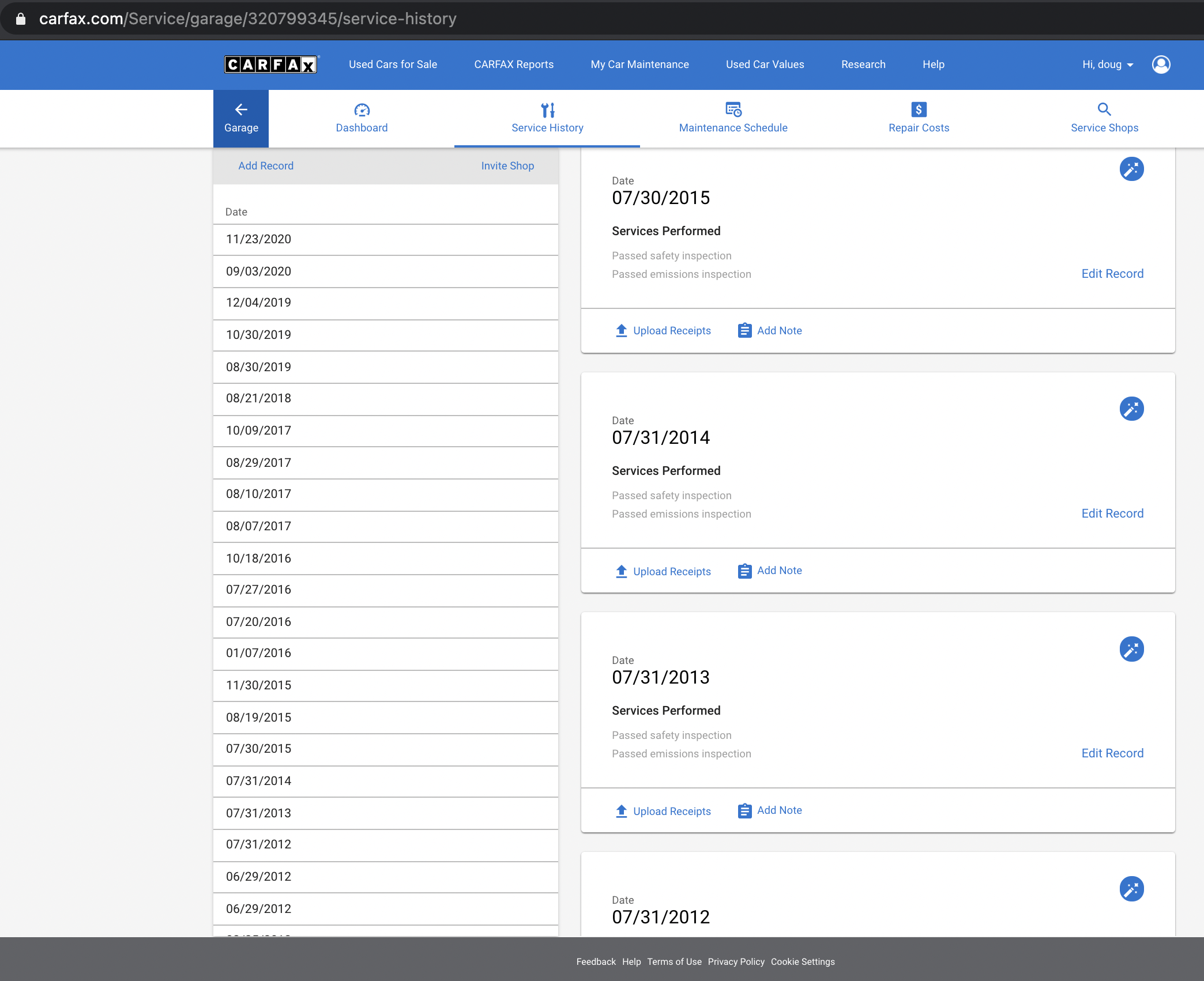Select the 08/19/2015 date row

[x=386, y=718]
